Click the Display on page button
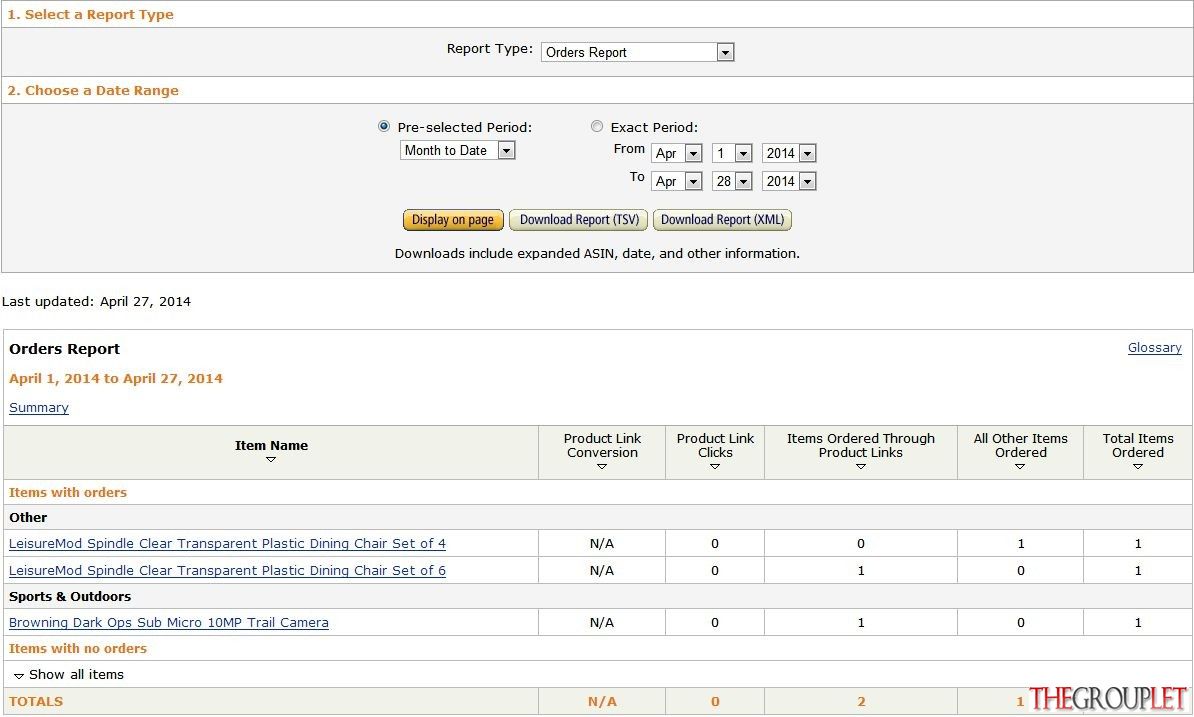Viewport: 1194px width, 717px height. pyautogui.click(x=453, y=220)
